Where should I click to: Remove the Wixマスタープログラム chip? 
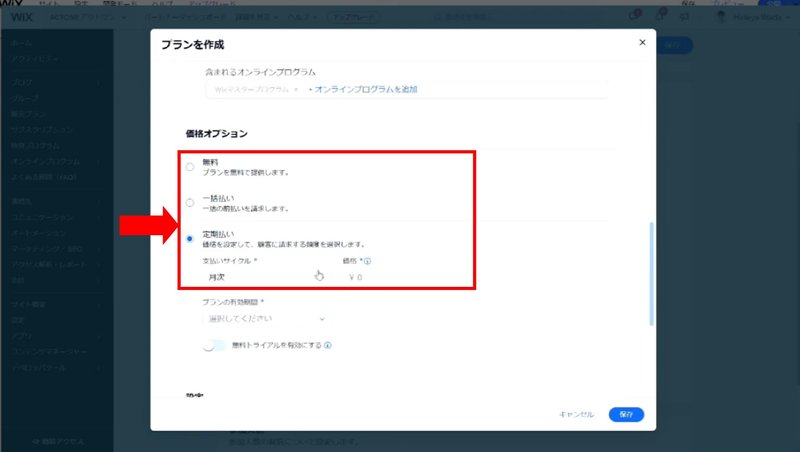point(296,89)
